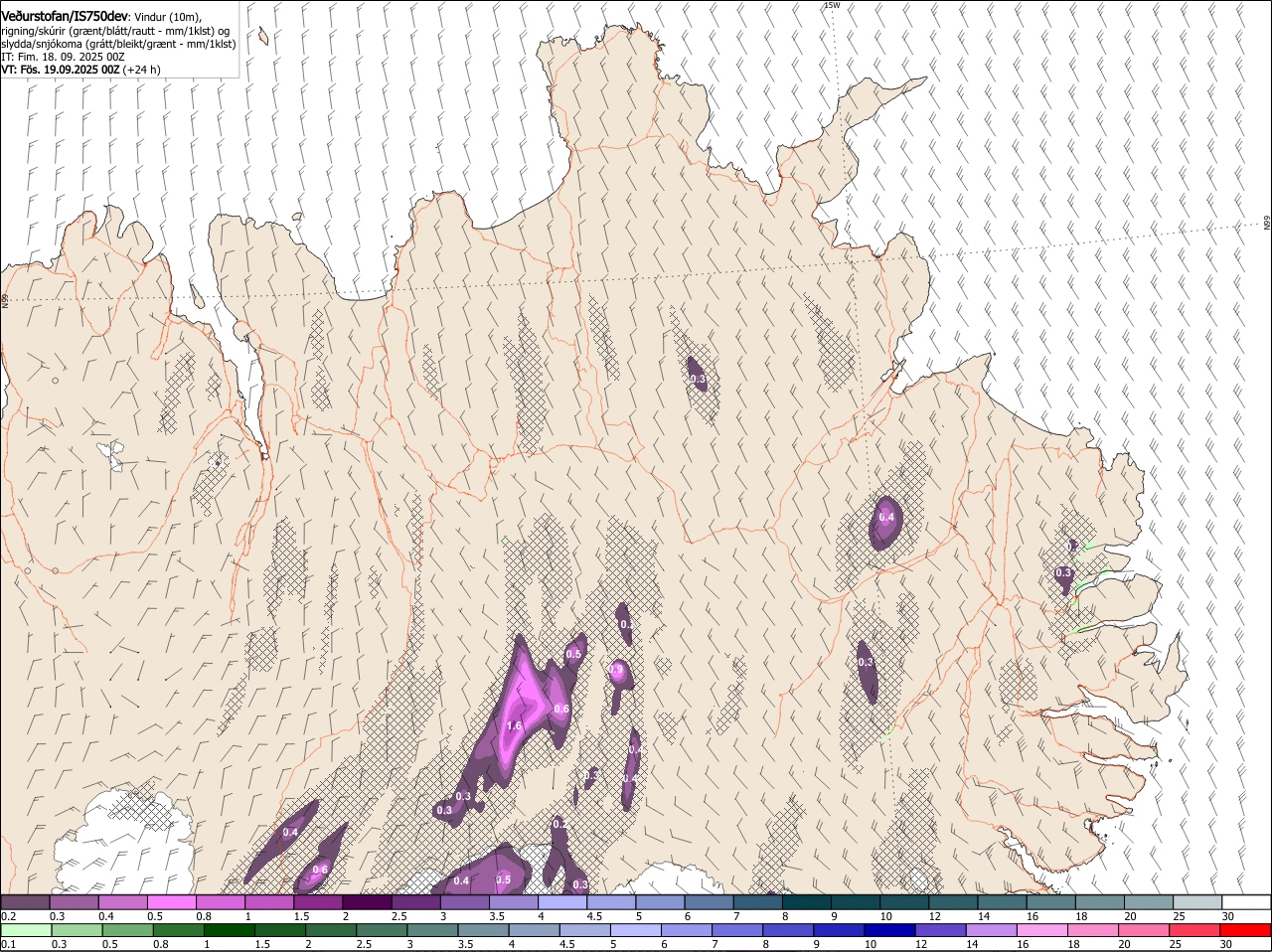Click the 15W longitude label
This screenshot has height=952, width=1272.
(x=832, y=5)
